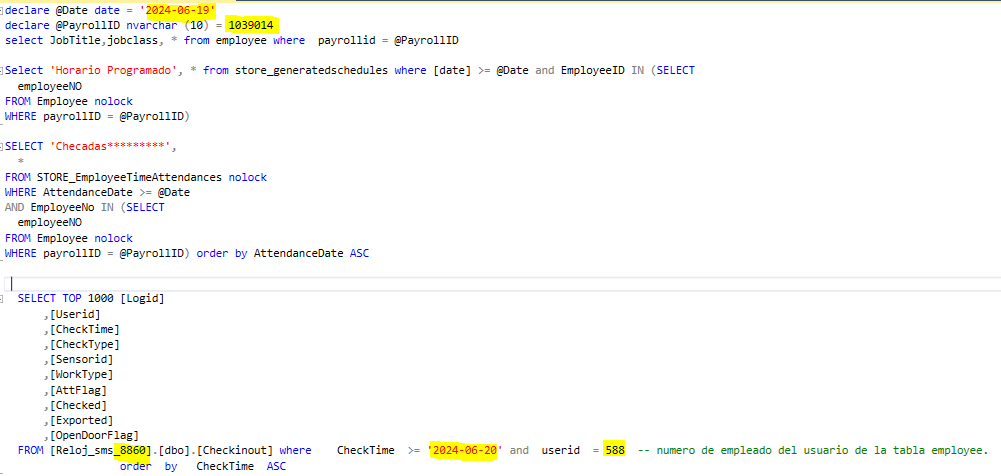Collapse the declare @Date code block
Image resolution: width=1001 pixels, height=476 pixels.
[2, 10]
